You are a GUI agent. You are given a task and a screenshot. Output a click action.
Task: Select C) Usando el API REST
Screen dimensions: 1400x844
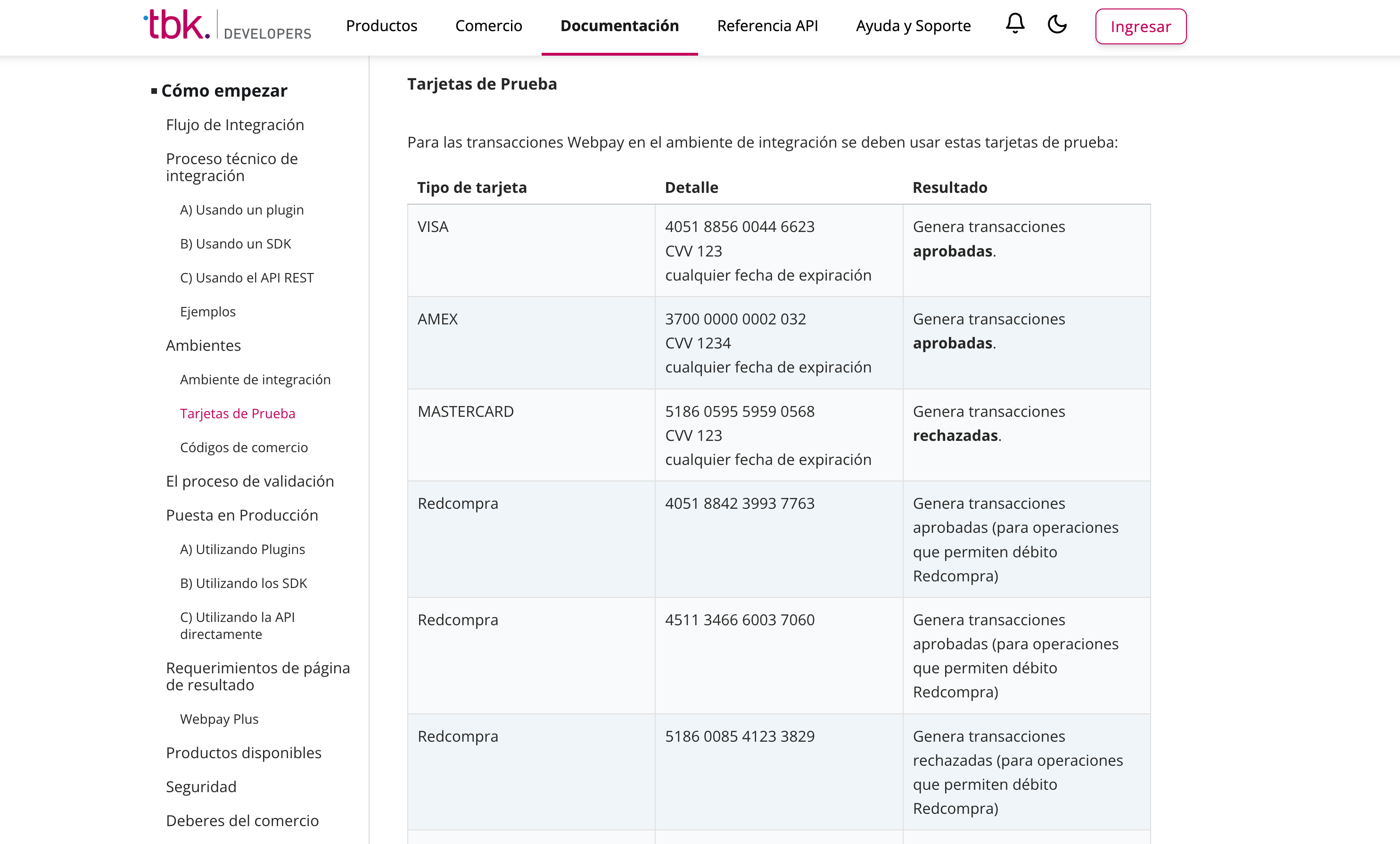247,278
